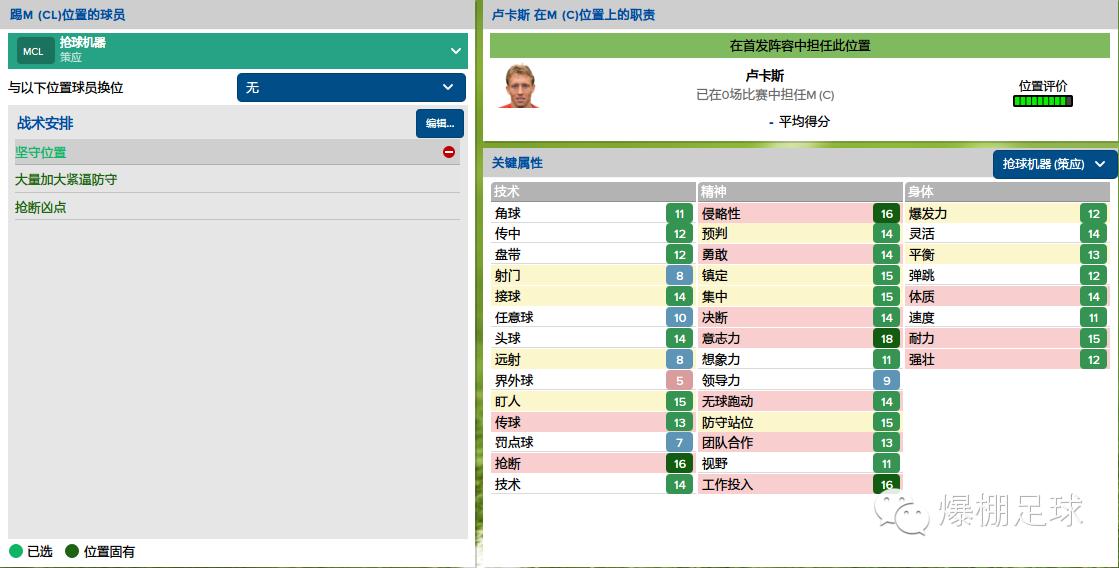Viewport: 1119px width, 568px height.
Task: Click the MCL position badge icon
Action: (x=34, y=51)
